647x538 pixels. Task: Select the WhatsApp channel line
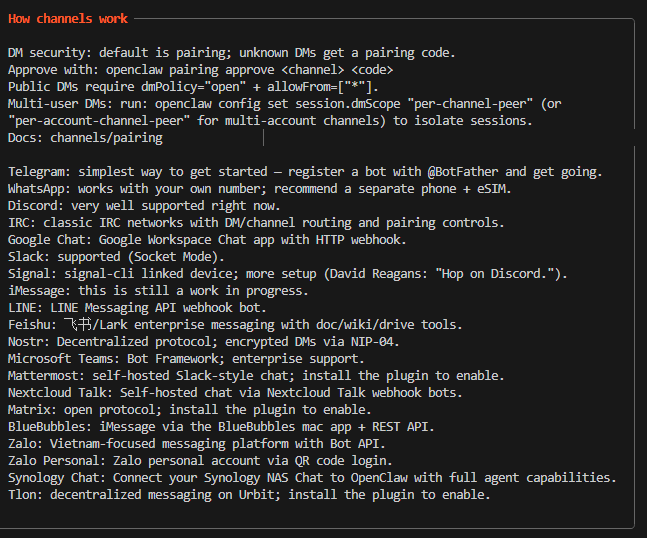pyautogui.click(x=260, y=189)
